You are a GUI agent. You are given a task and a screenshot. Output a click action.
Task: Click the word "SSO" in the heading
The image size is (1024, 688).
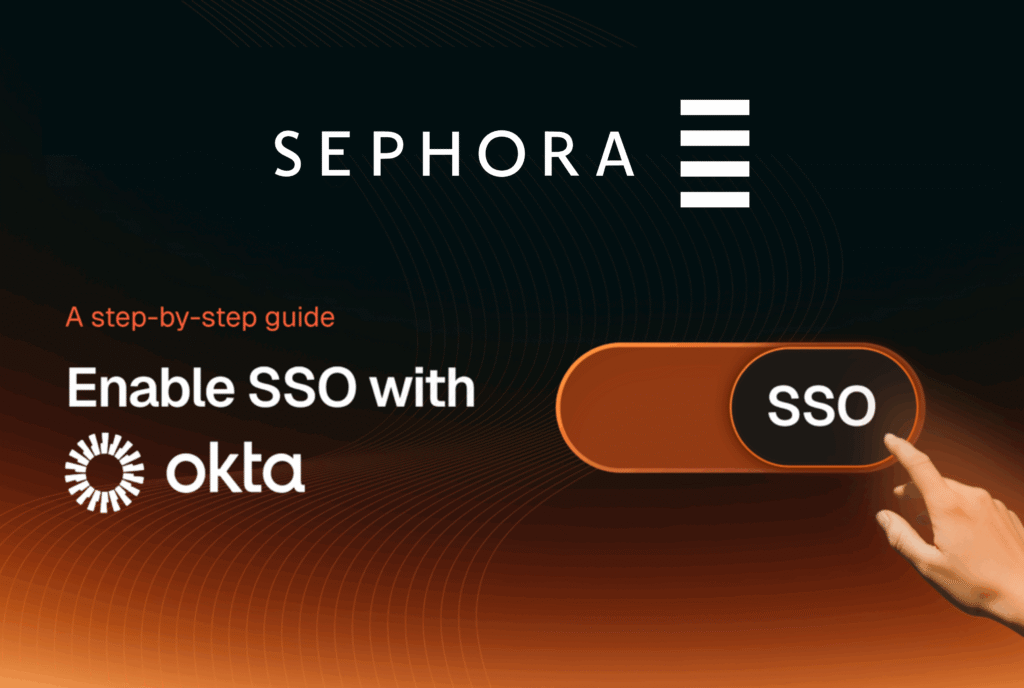289,387
